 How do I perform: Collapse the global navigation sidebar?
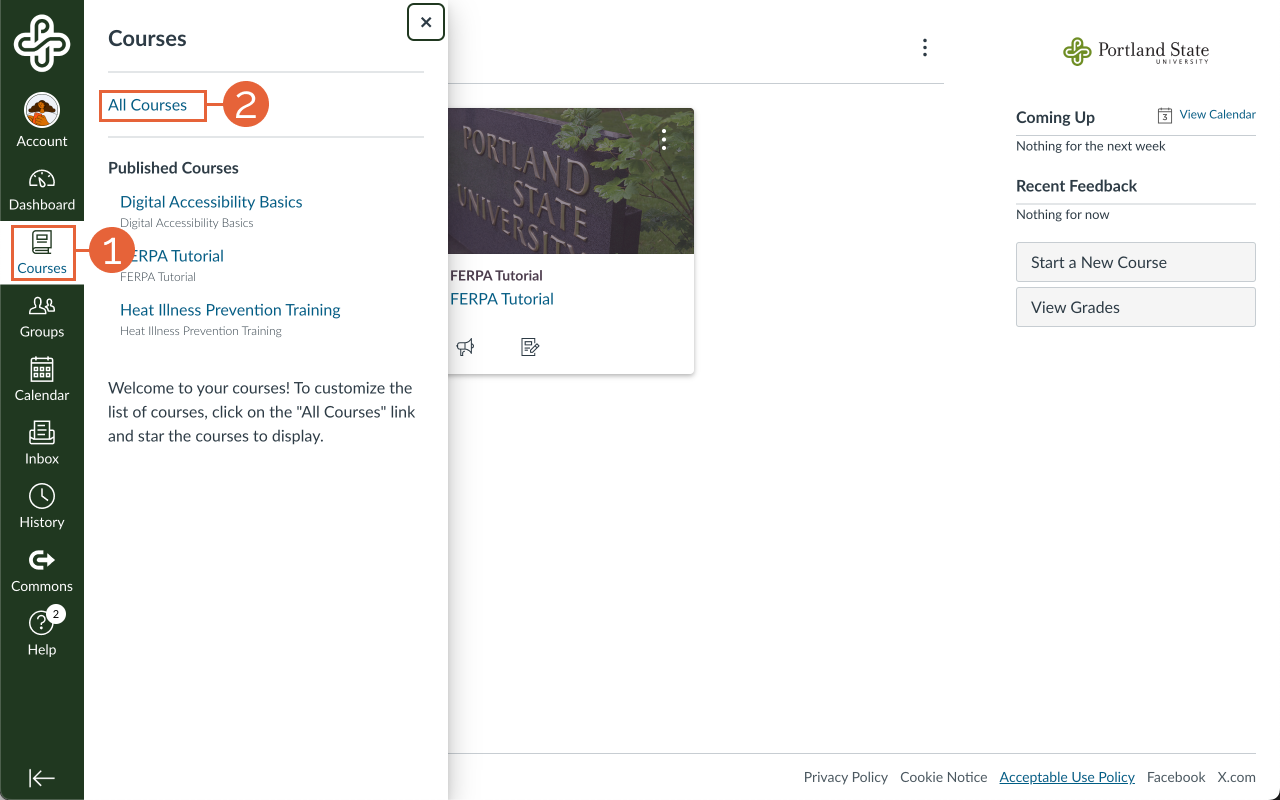point(42,778)
